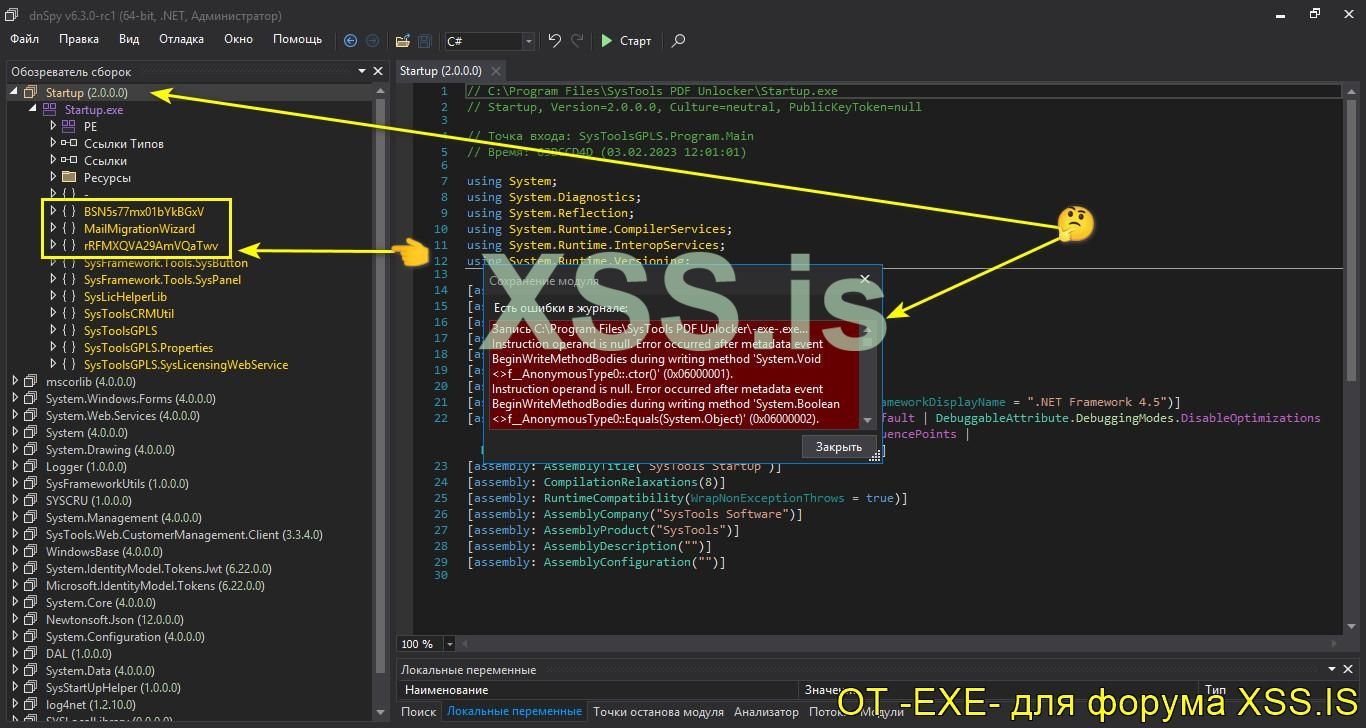Open assembly search with the magnifier icon

point(678,41)
